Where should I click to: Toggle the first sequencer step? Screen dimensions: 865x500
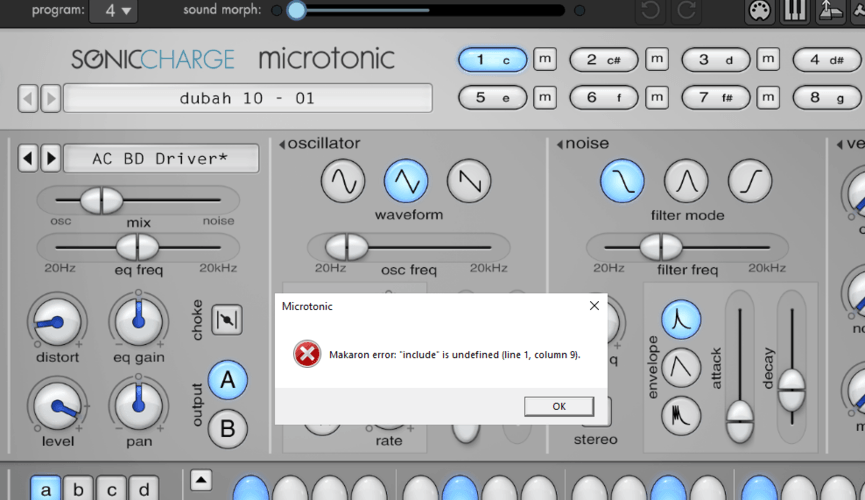250,489
